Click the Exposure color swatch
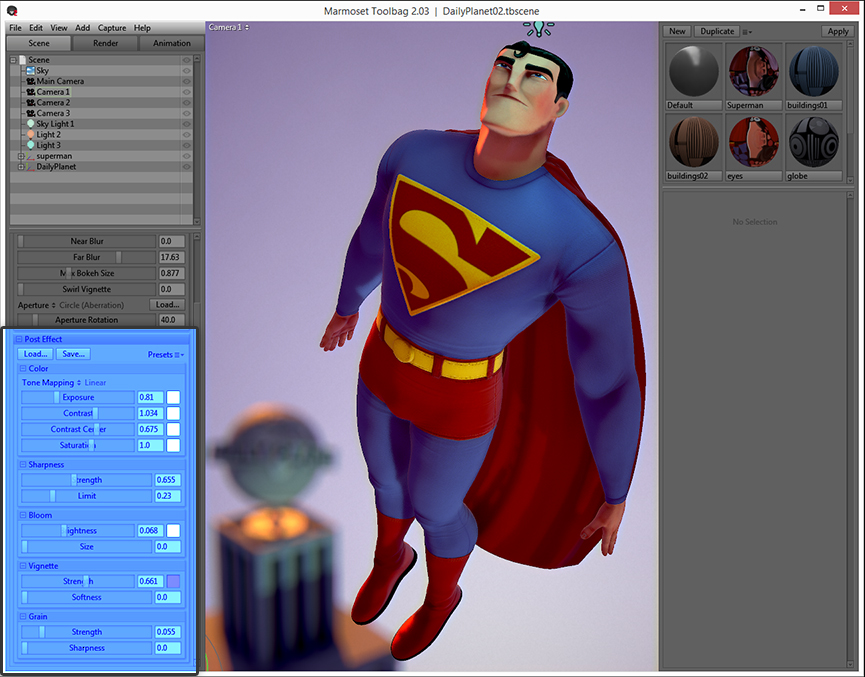This screenshot has height=677, width=865. (x=173, y=397)
